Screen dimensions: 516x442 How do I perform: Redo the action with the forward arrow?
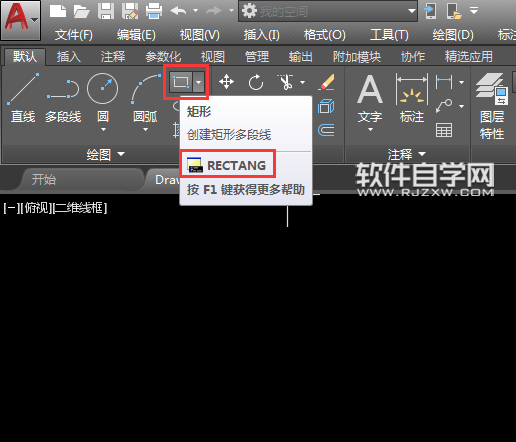214,11
